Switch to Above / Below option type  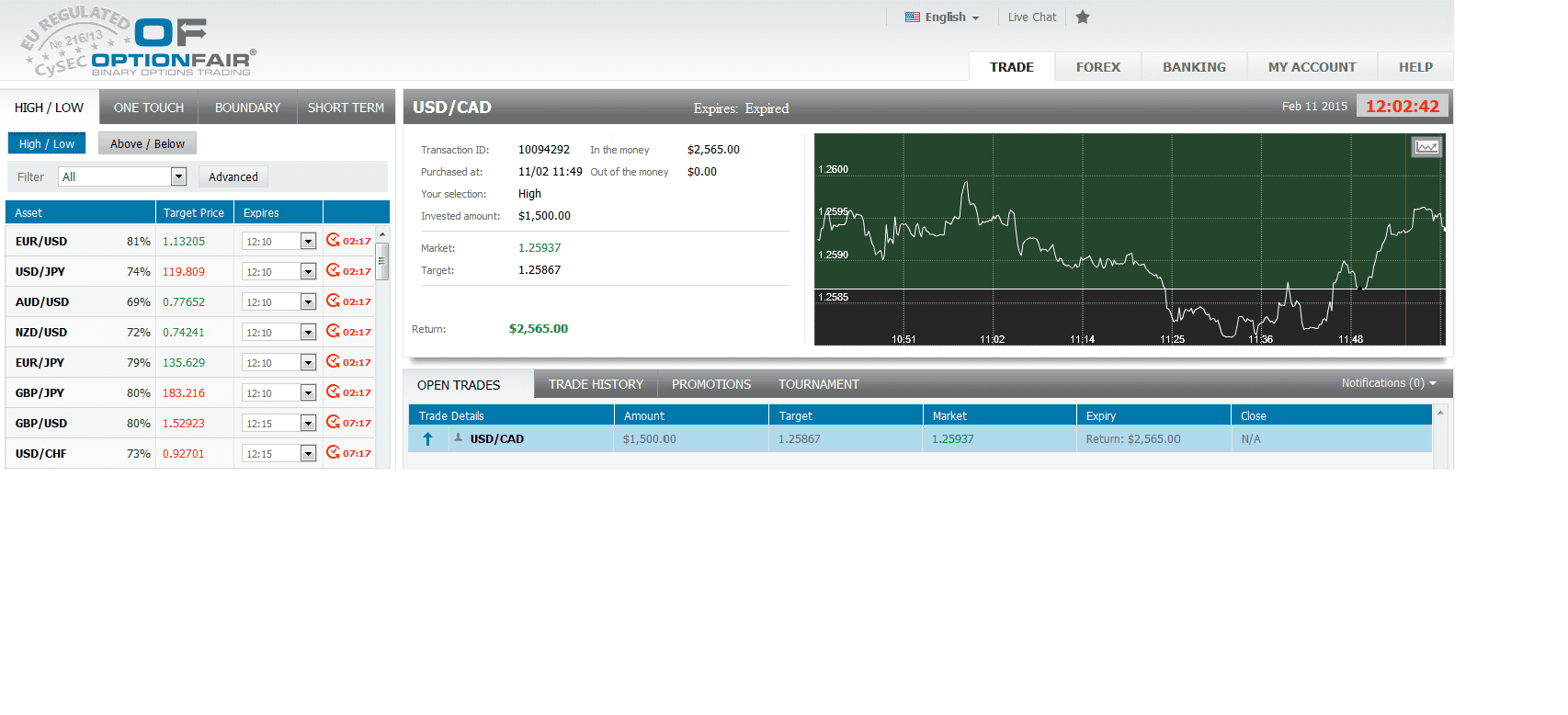point(147,144)
